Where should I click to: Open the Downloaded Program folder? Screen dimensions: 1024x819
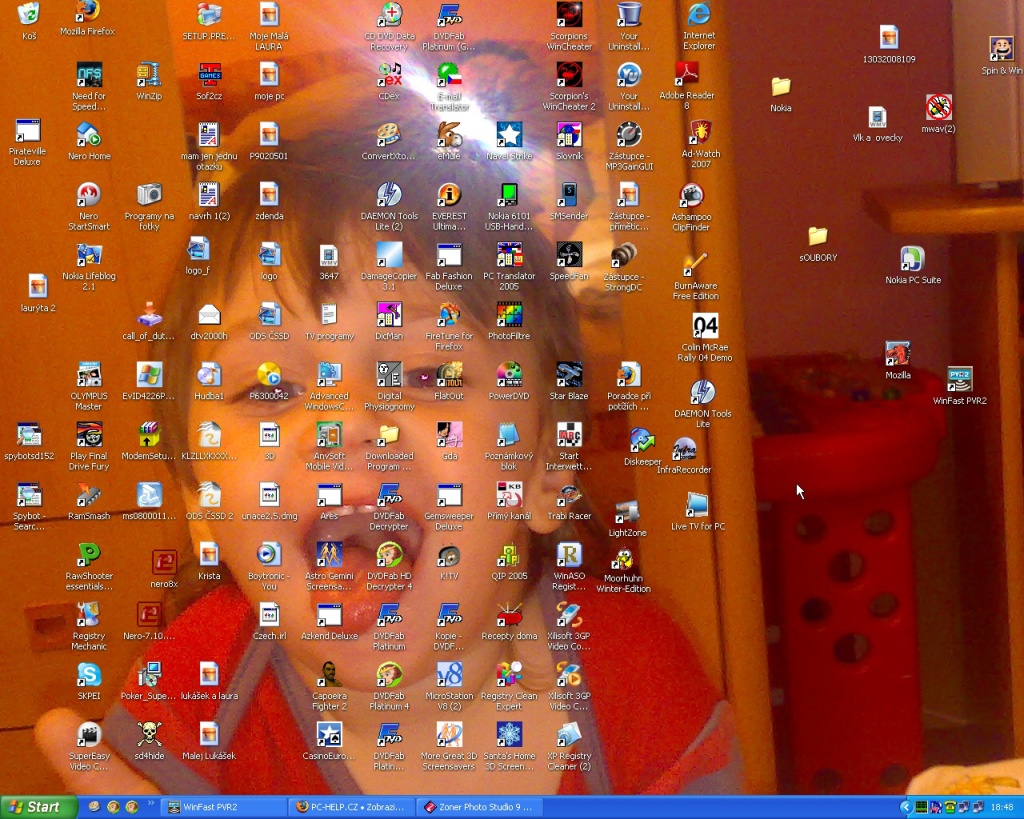click(x=389, y=447)
